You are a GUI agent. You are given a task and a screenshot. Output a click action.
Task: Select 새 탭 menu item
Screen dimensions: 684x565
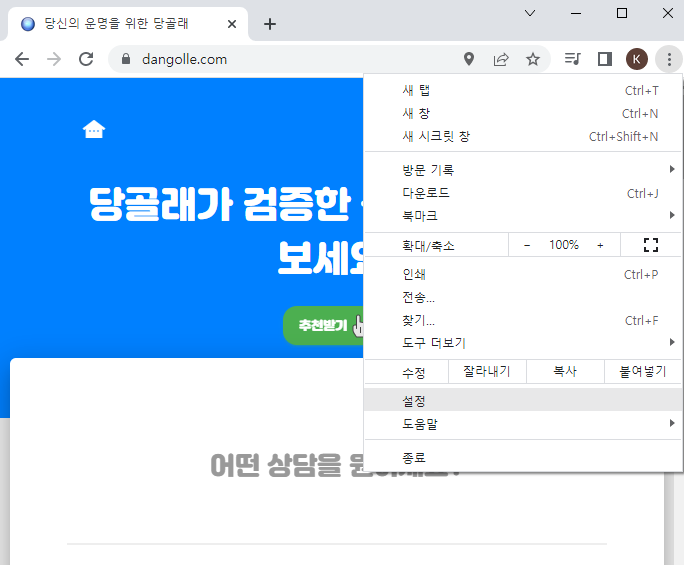[x=523, y=90]
